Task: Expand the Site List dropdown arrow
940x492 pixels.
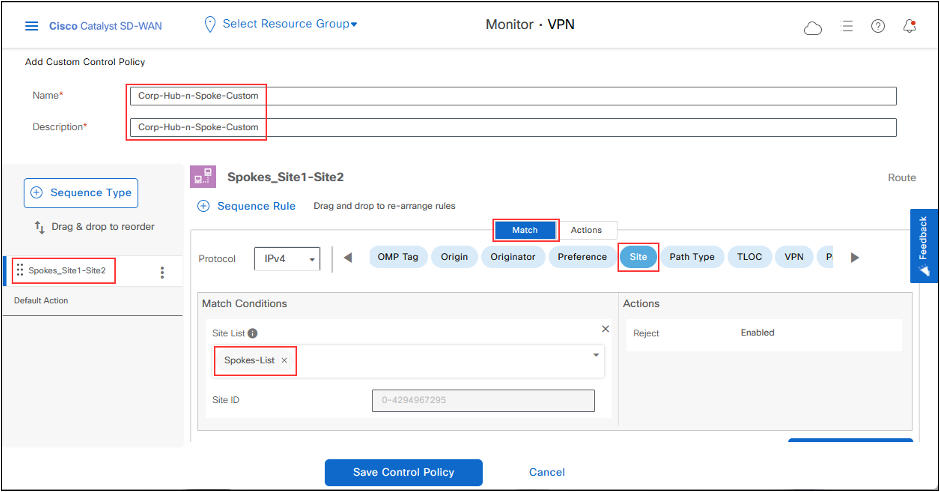Action: 596,355
